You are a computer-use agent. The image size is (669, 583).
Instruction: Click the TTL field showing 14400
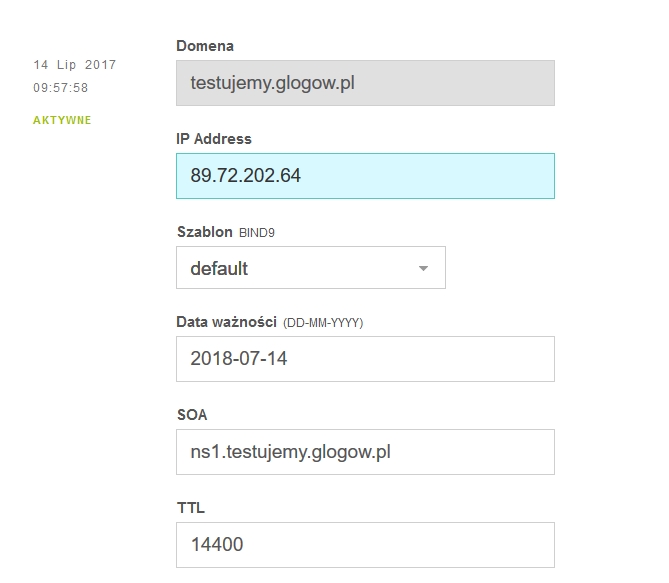(x=365, y=545)
